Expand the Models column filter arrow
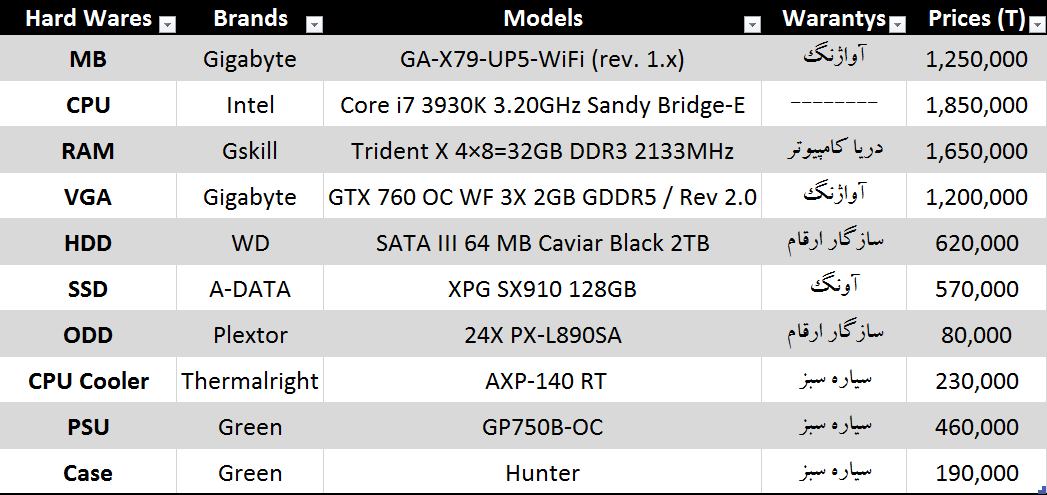This screenshot has height=495, width=1047. point(752,24)
